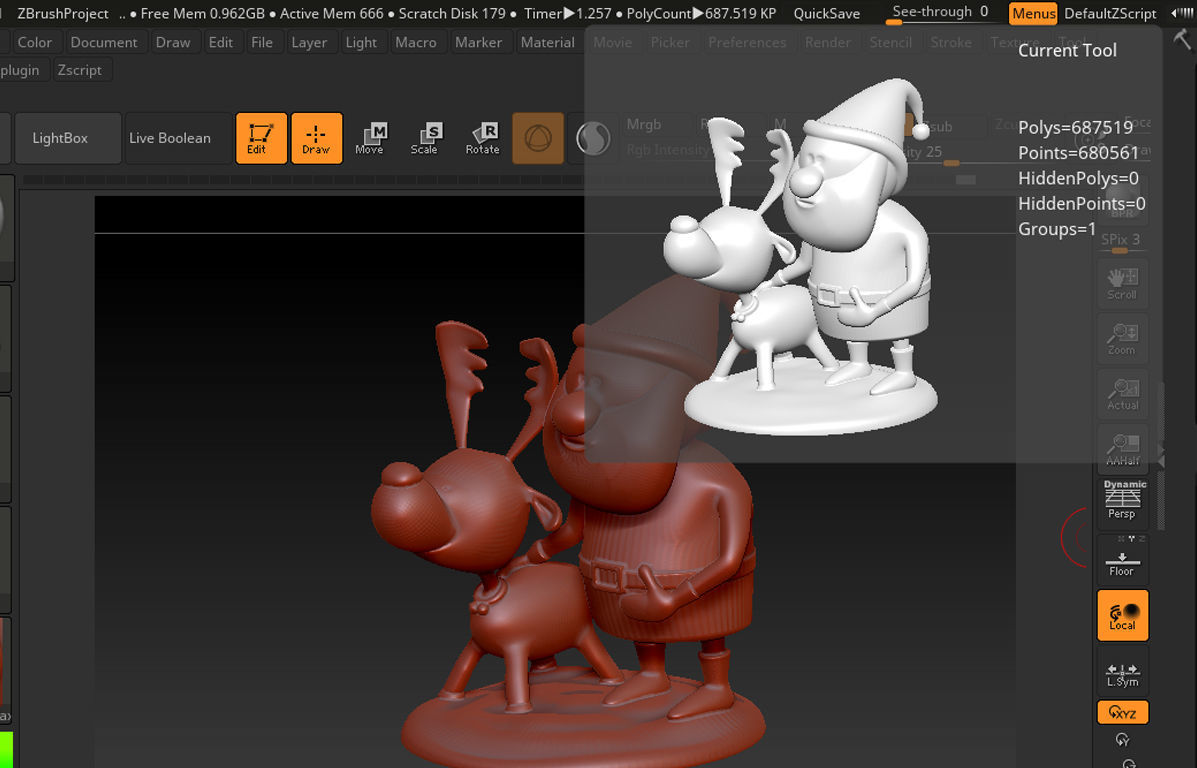This screenshot has height=768, width=1197.
Task: Click the Groups=1 readout
Action: click(x=1057, y=229)
